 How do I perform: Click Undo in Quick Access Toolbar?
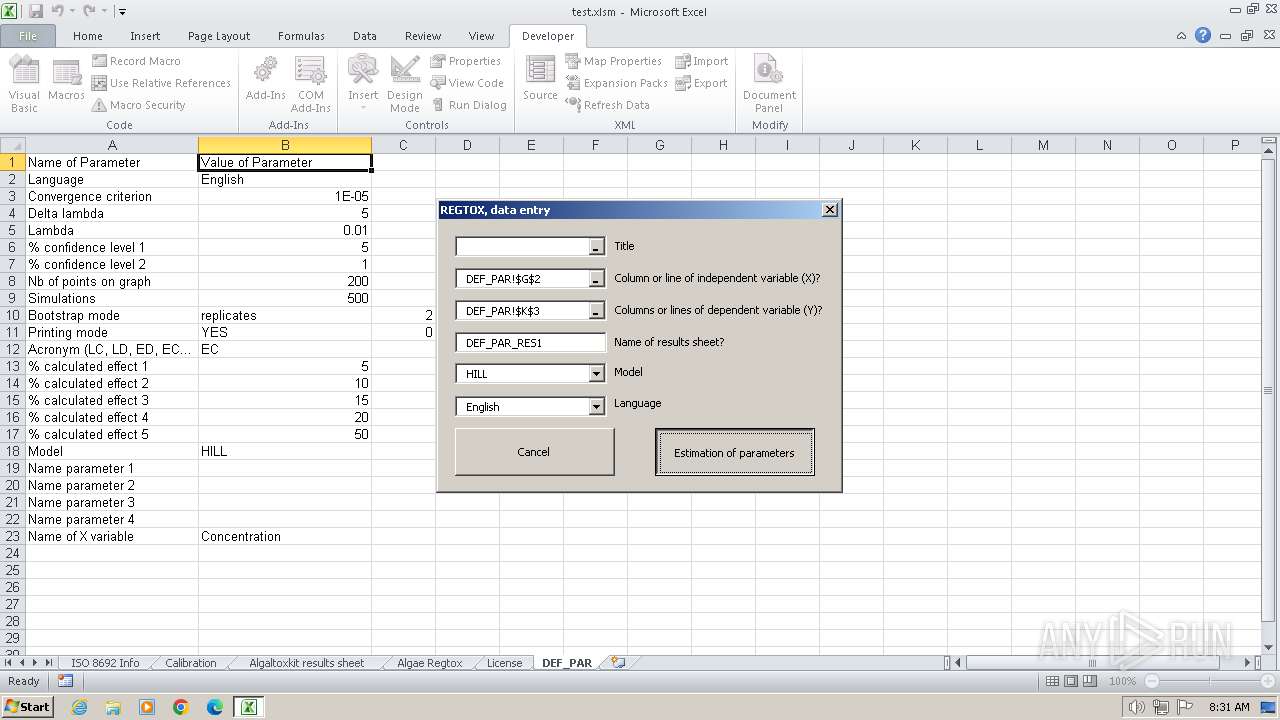point(58,11)
